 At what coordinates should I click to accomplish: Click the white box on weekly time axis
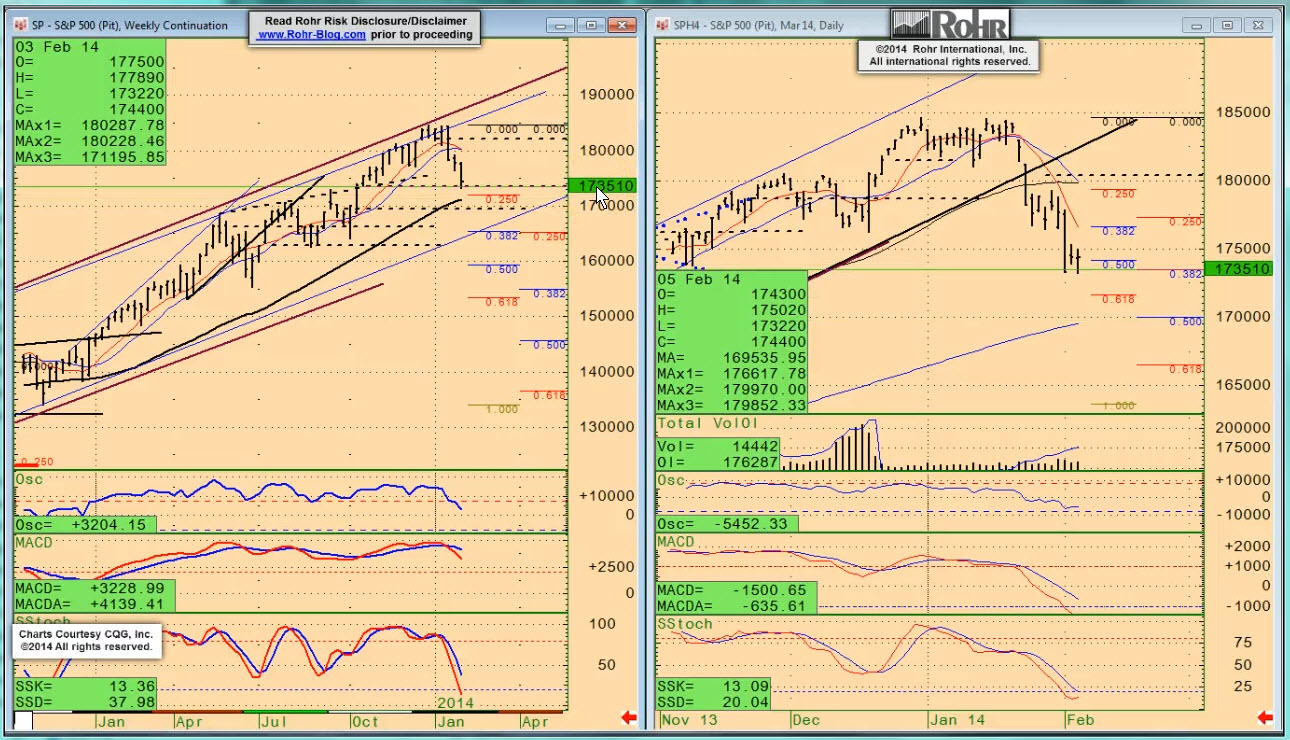(x=24, y=720)
